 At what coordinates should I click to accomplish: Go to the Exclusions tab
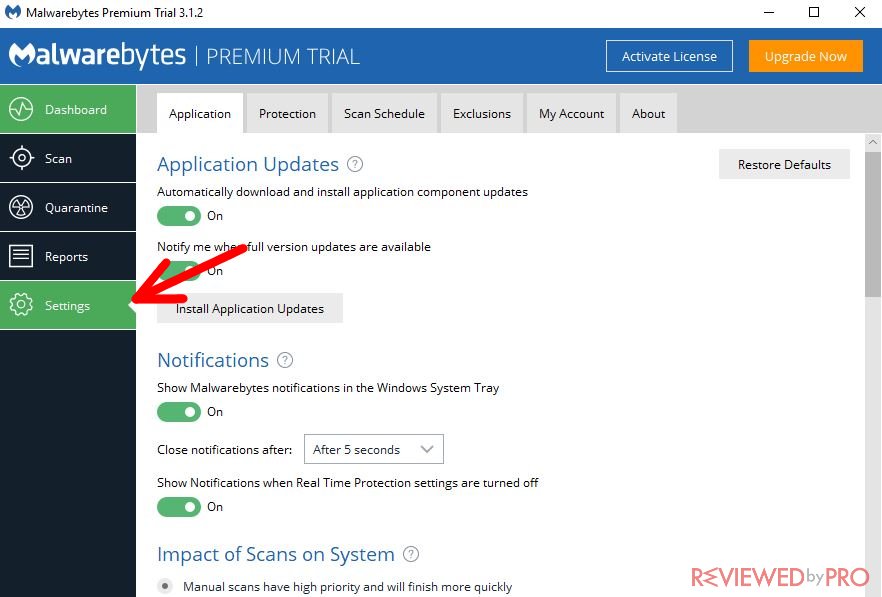click(482, 113)
